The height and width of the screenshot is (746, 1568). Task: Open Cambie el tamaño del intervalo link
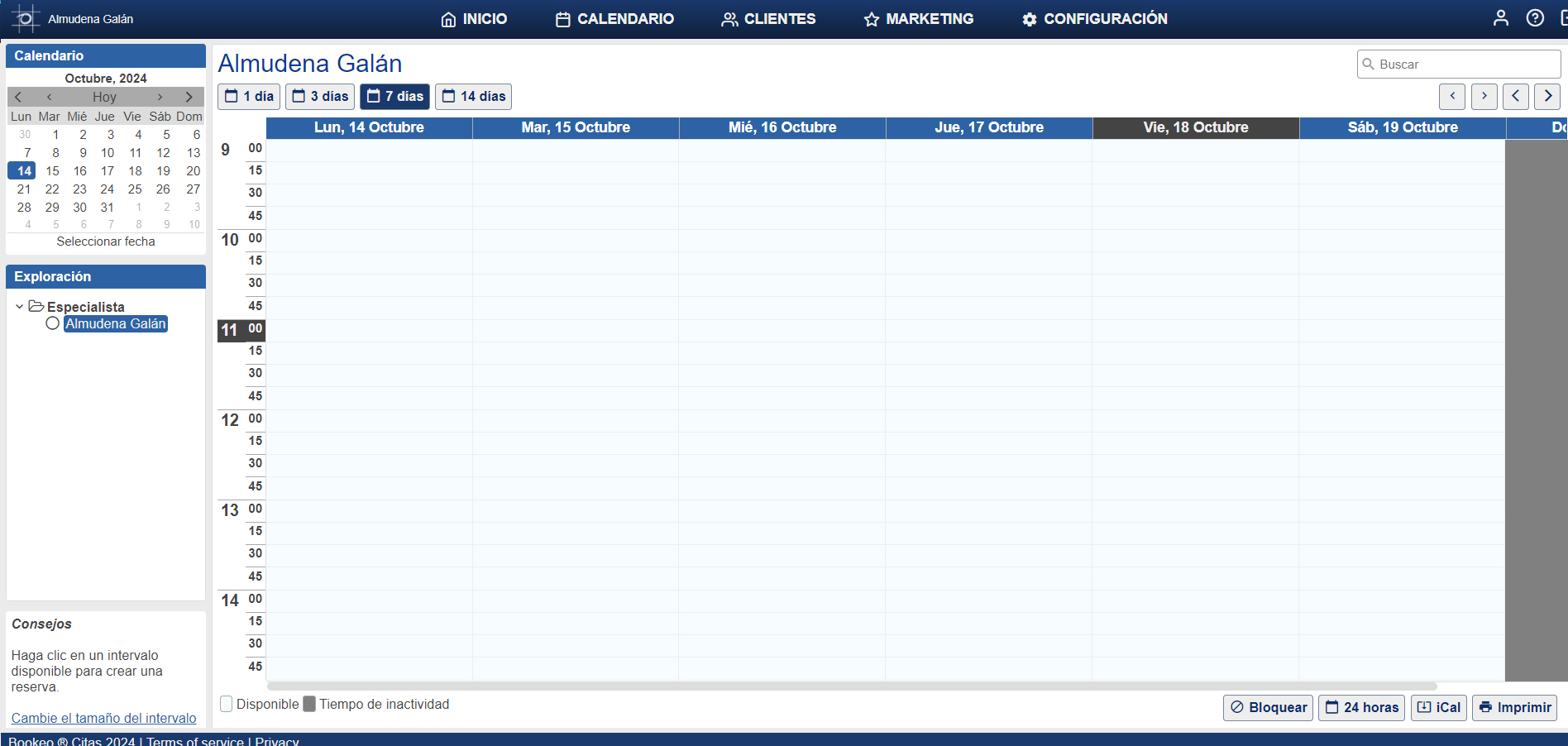pyautogui.click(x=103, y=718)
